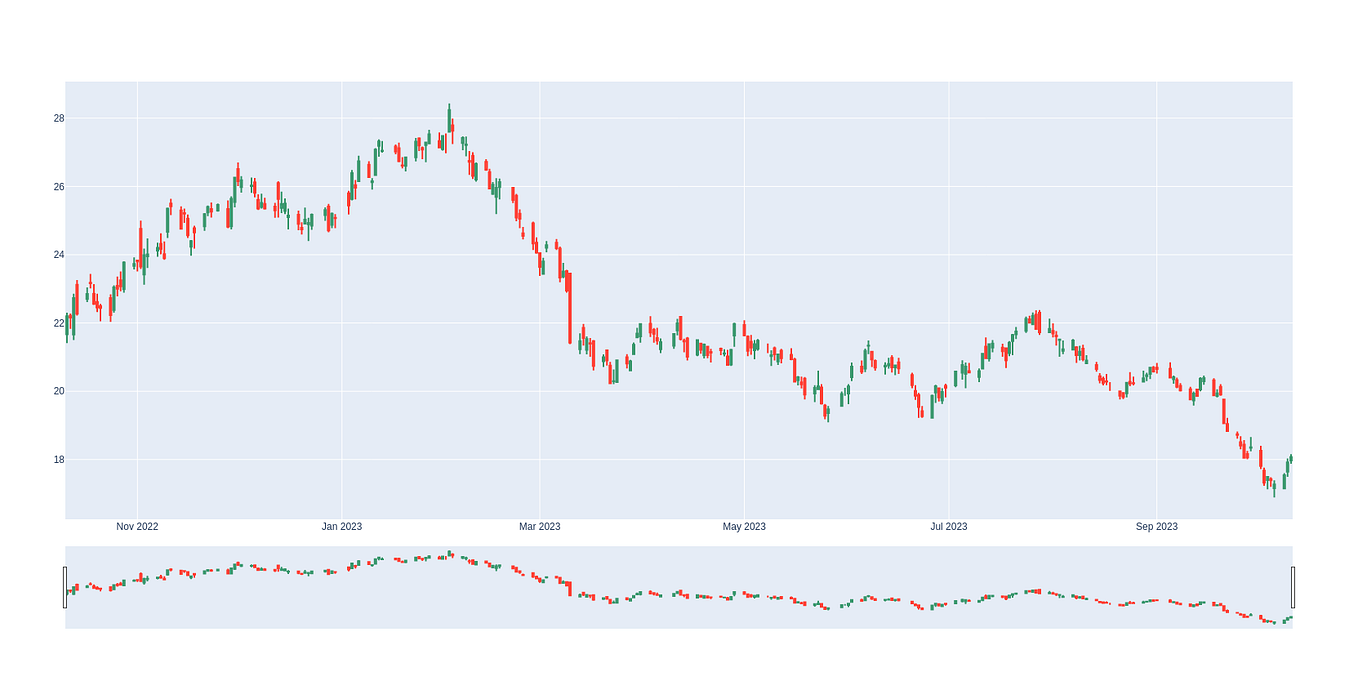Click the left range slider handle
1358x694 pixels.
coord(64,585)
